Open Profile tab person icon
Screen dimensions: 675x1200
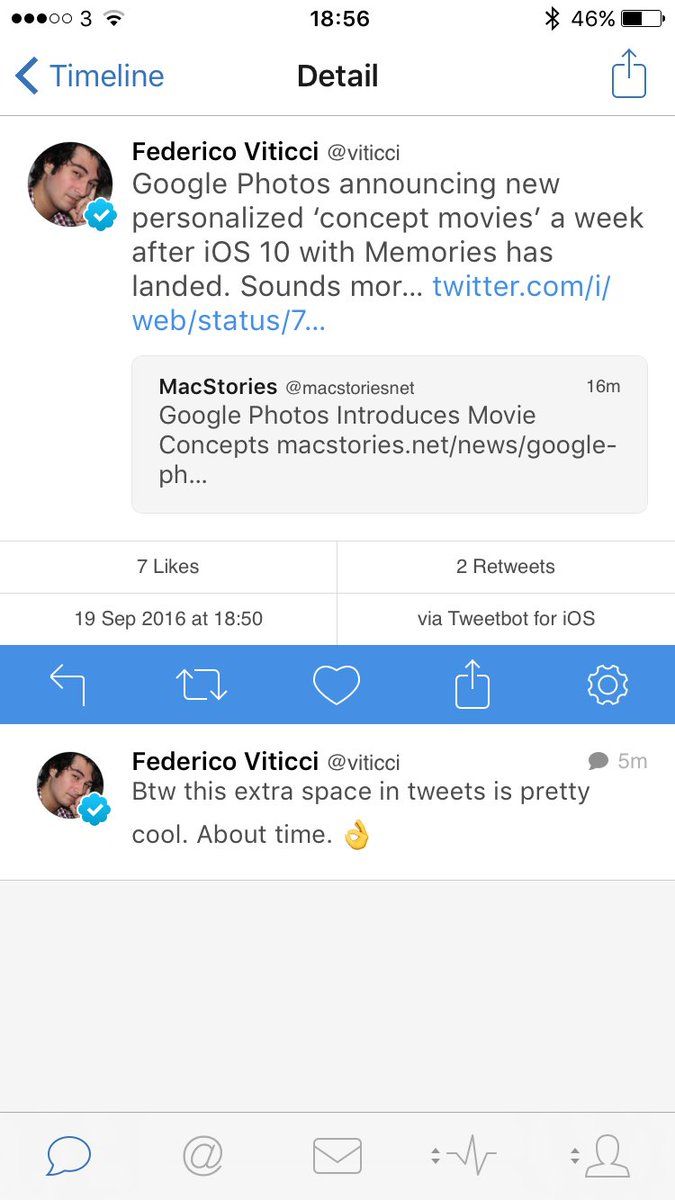(x=601, y=1157)
